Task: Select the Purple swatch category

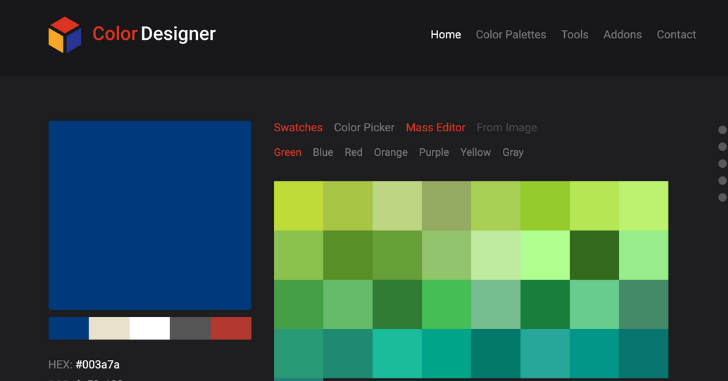Action: (x=434, y=153)
